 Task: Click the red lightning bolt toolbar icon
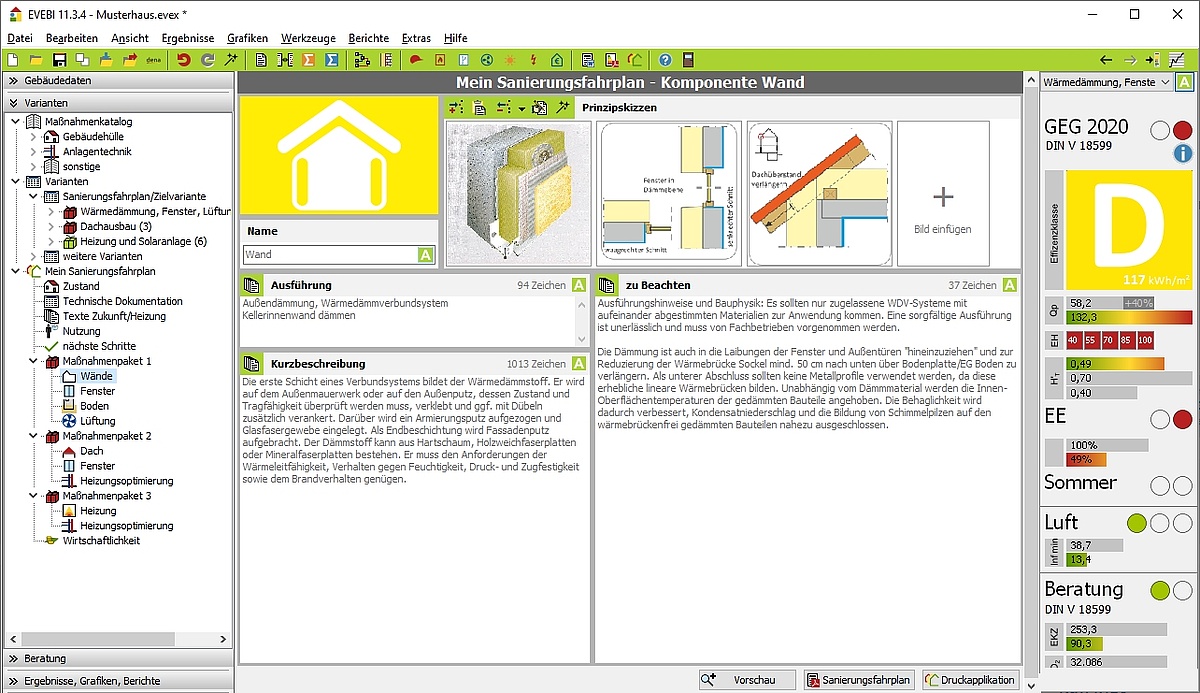[533, 60]
